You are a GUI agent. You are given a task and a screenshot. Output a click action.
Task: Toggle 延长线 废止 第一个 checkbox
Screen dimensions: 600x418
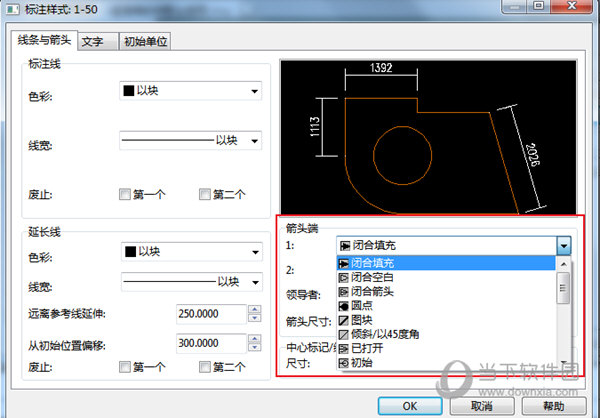point(125,367)
